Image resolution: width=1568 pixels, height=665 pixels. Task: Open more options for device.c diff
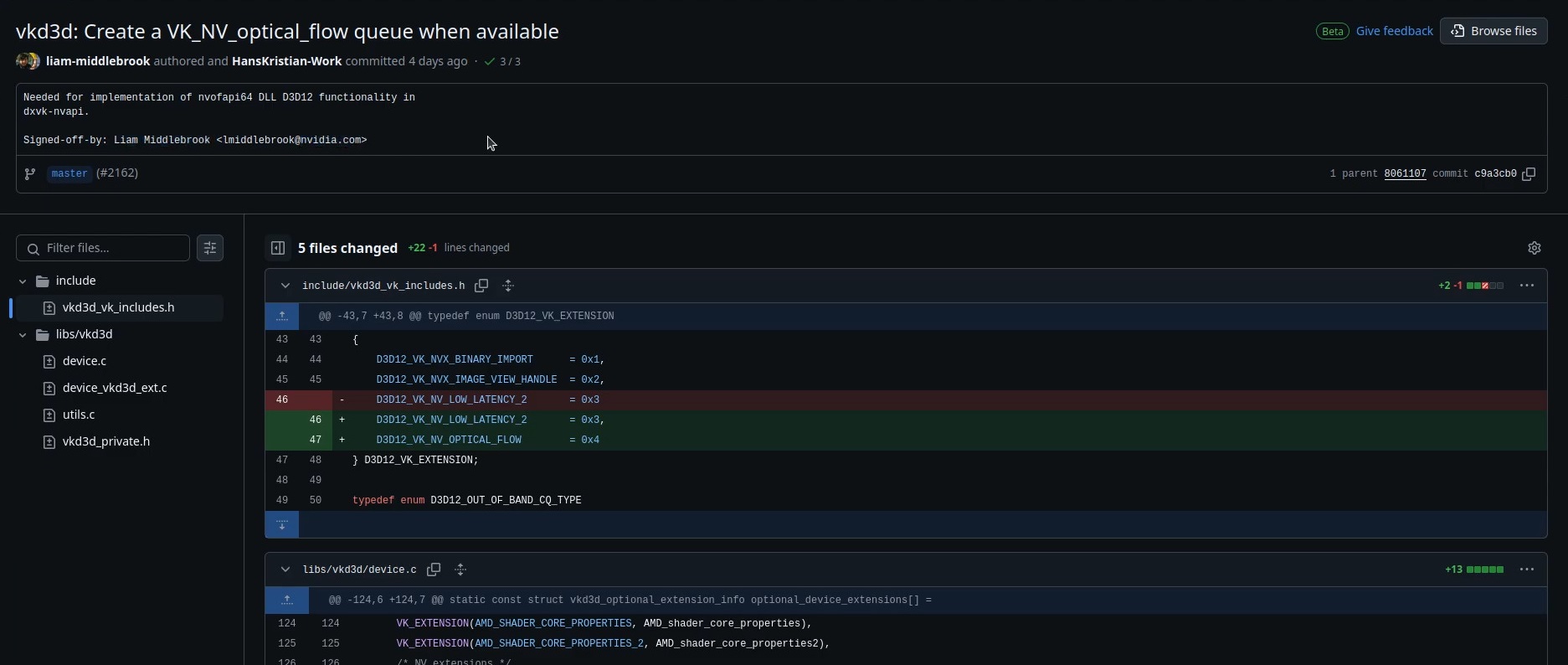tap(1527, 570)
